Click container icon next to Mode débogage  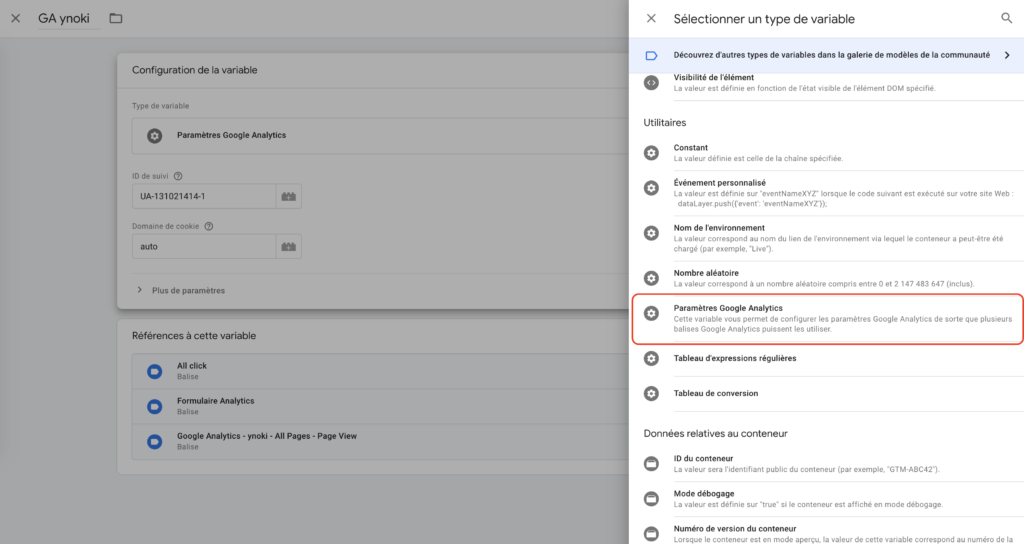[x=651, y=499]
